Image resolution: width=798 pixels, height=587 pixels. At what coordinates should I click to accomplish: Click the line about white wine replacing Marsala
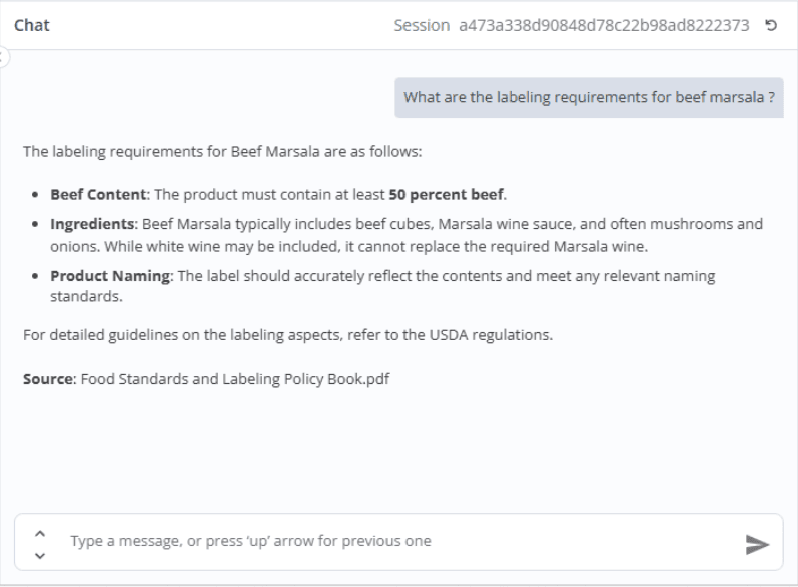349,246
